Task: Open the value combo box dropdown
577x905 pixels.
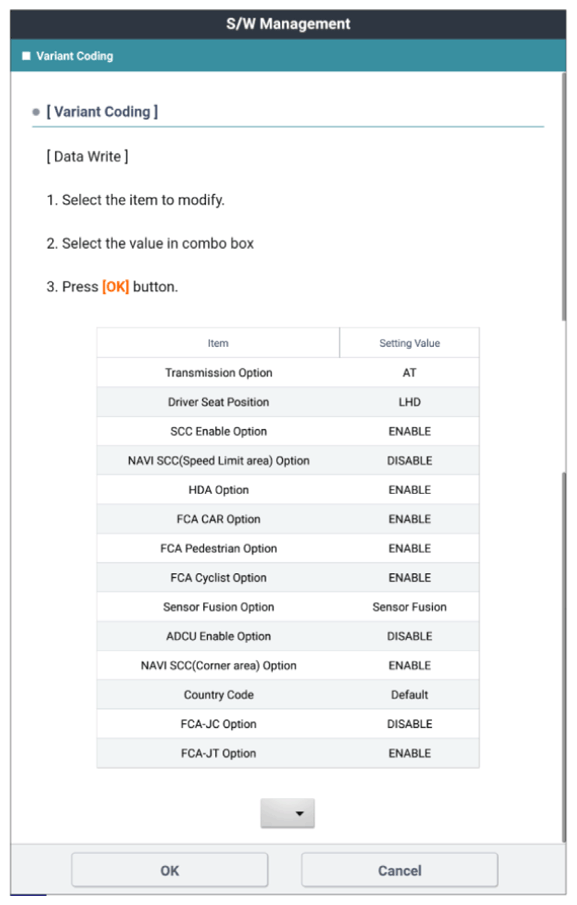Action: (x=287, y=813)
